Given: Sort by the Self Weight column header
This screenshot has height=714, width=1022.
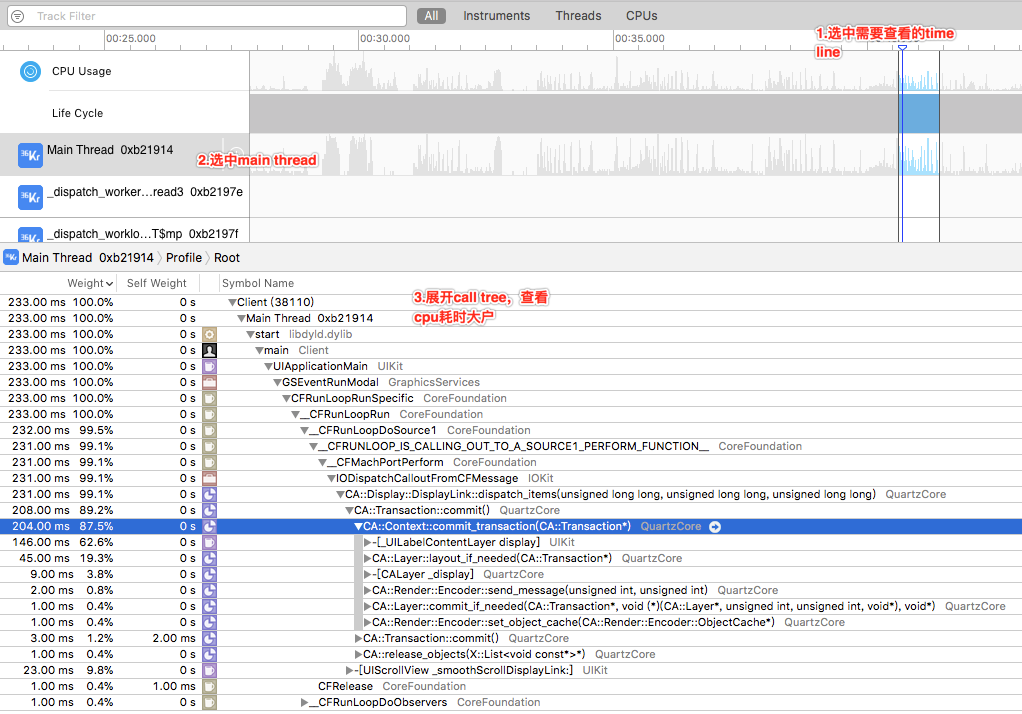Looking at the screenshot, I should (156, 283).
